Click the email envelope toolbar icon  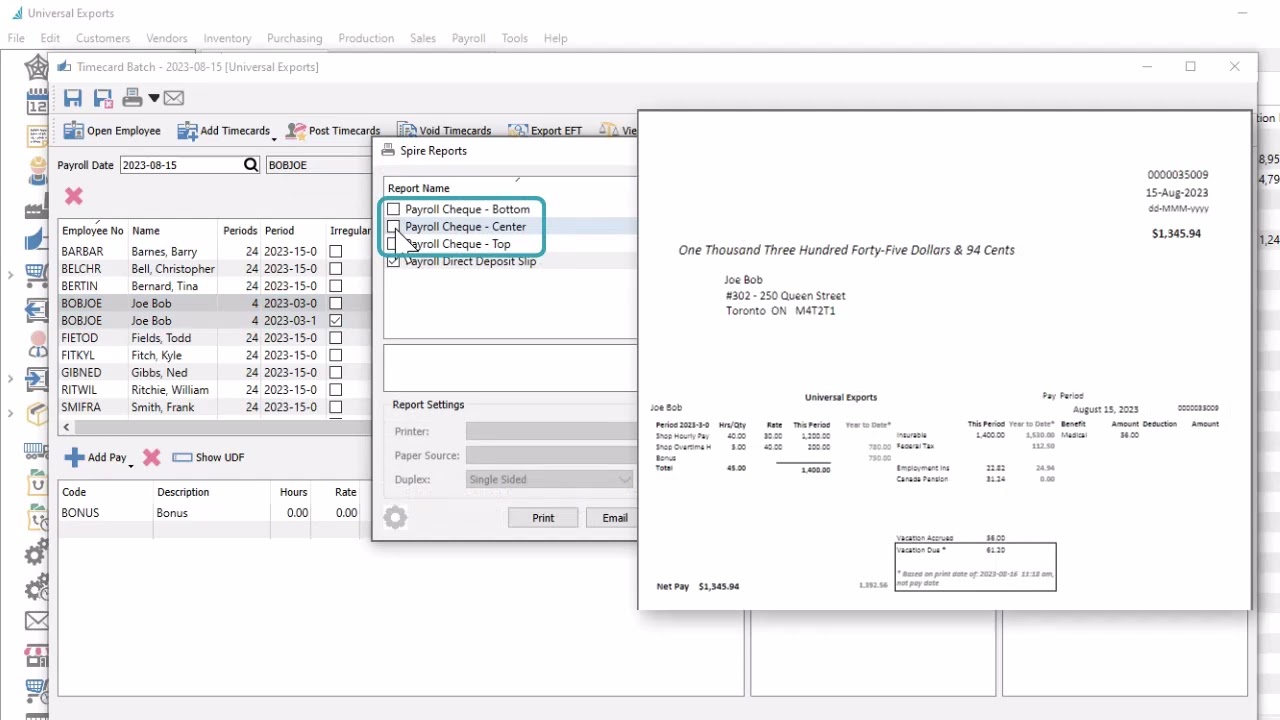174,98
